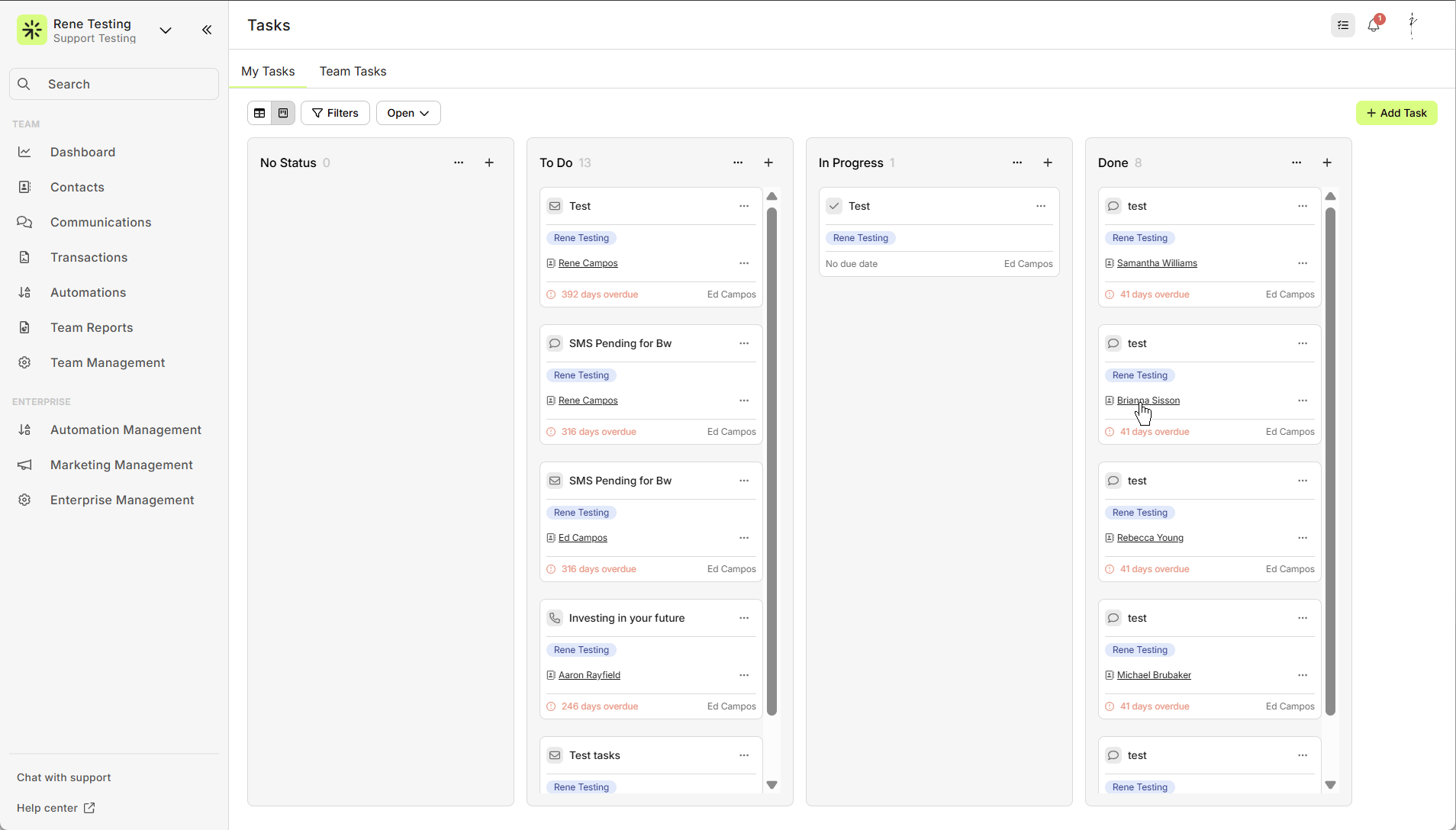
Task: Open more options on Investing in your future card
Action: (744, 618)
